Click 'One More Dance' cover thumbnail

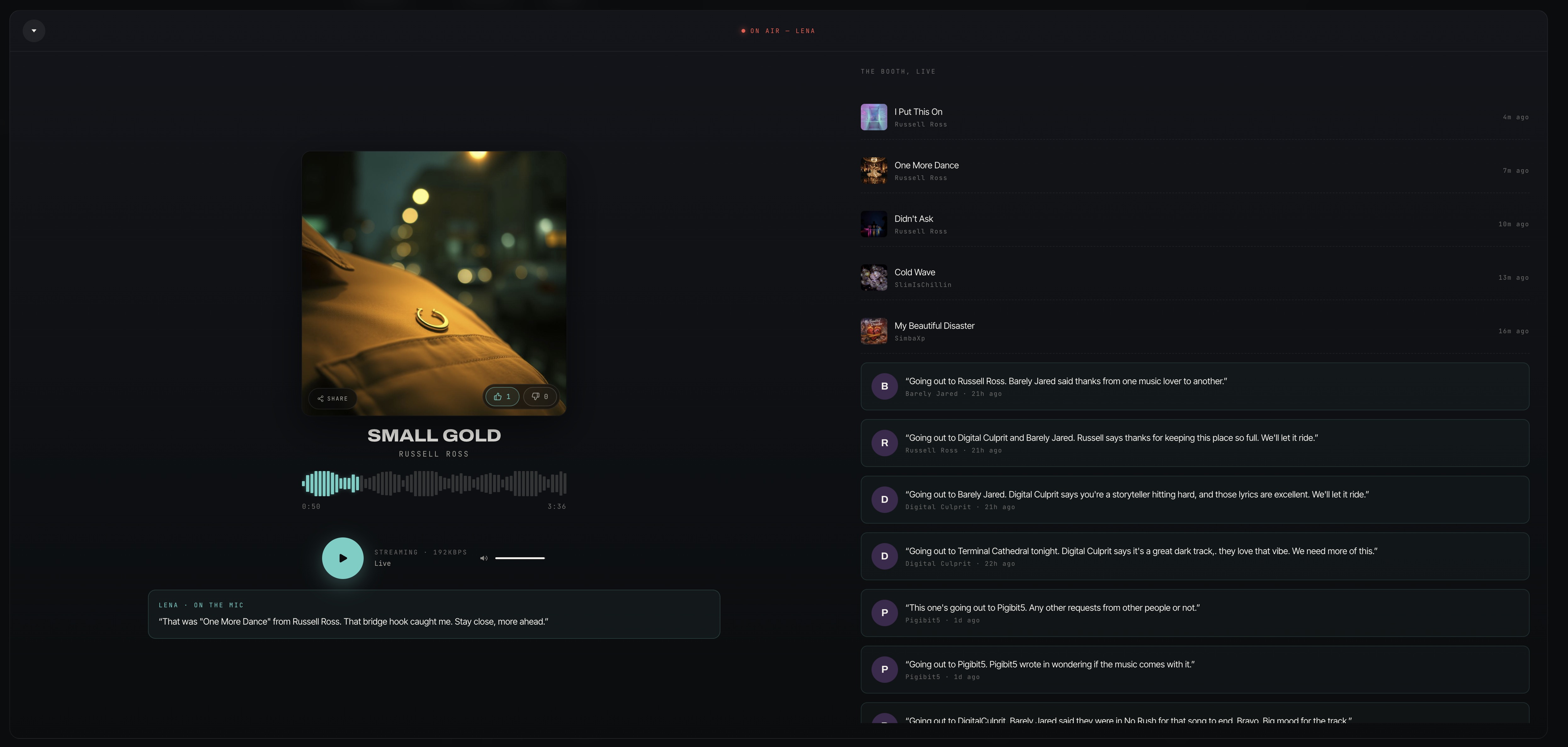(873, 170)
